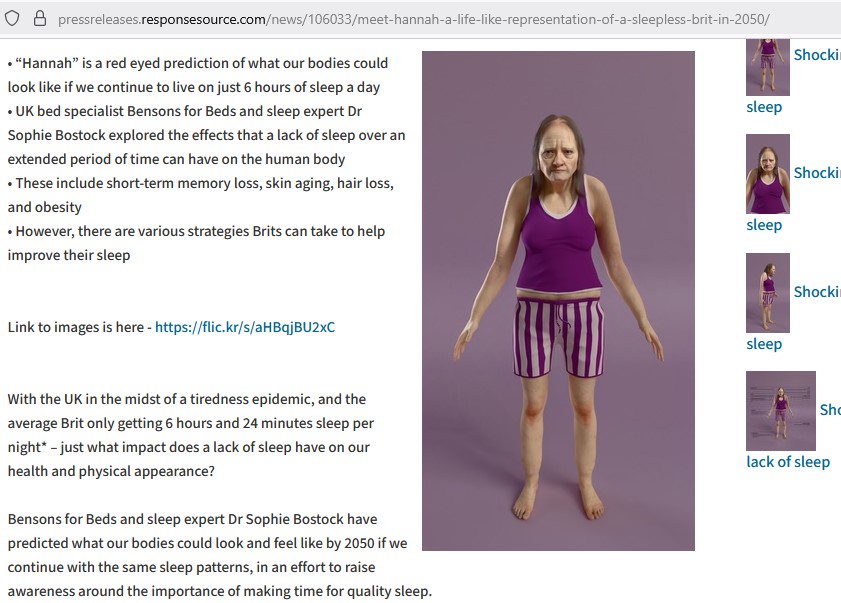Click the "Sho" link beside diagram thumbnail
This screenshot has height=603, width=841.
pyautogui.click(x=830, y=410)
